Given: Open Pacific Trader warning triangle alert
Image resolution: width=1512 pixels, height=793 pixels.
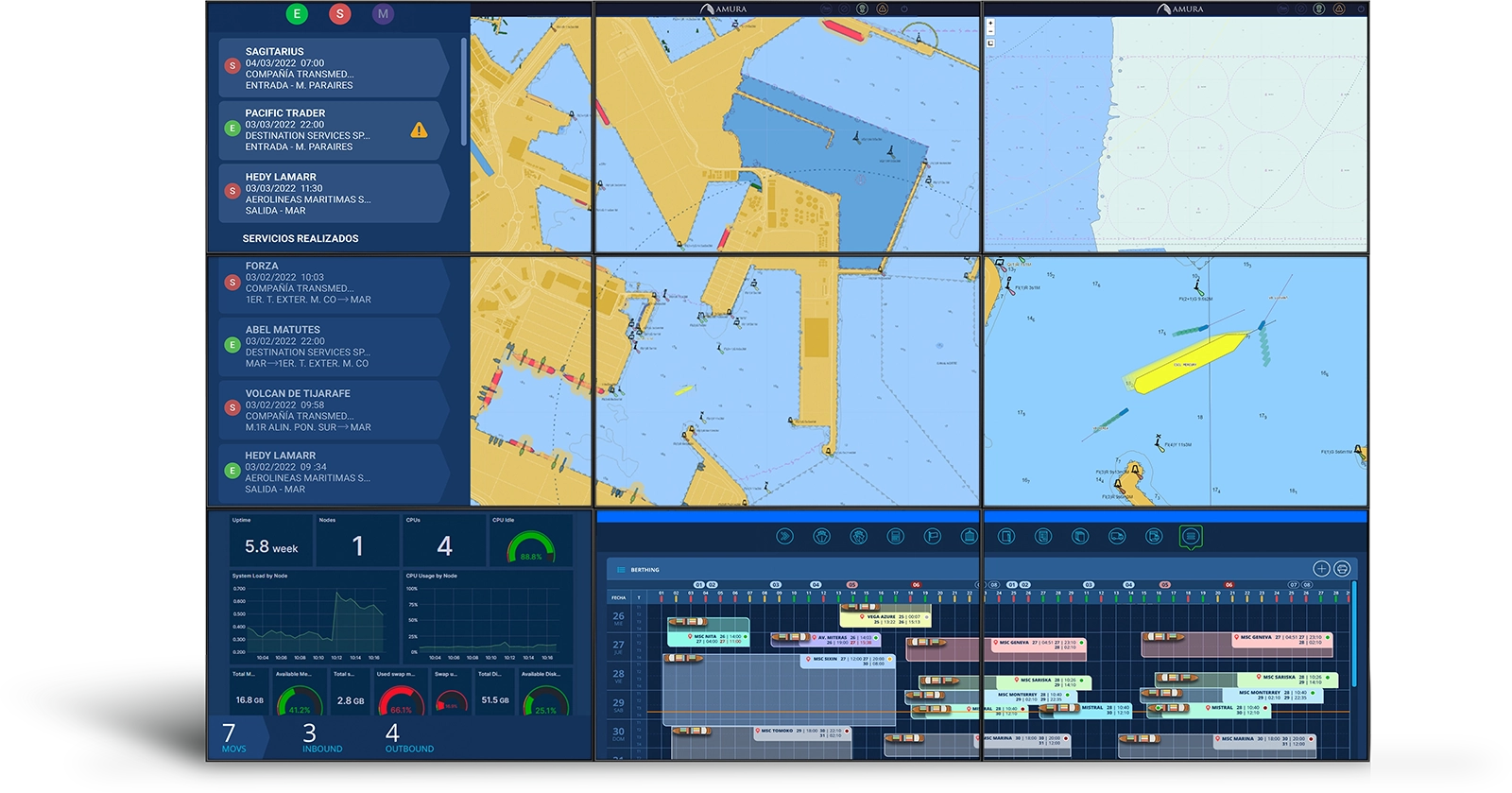Looking at the screenshot, I should click(x=419, y=130).
